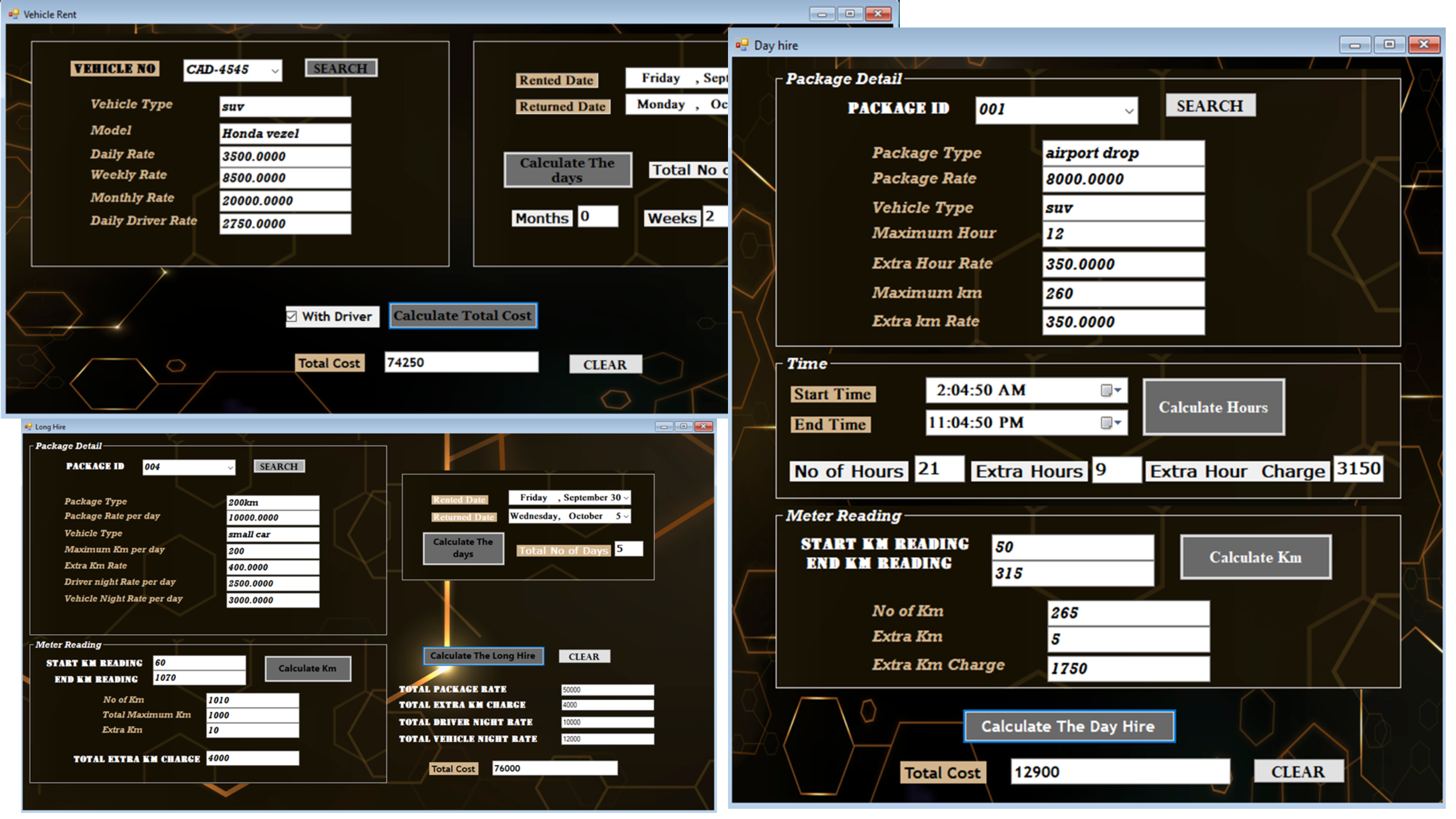The width and height of the screenshot is (1456, 819).
Task: Click the Long Hire window title icon
Action: (x=28, y=427)
